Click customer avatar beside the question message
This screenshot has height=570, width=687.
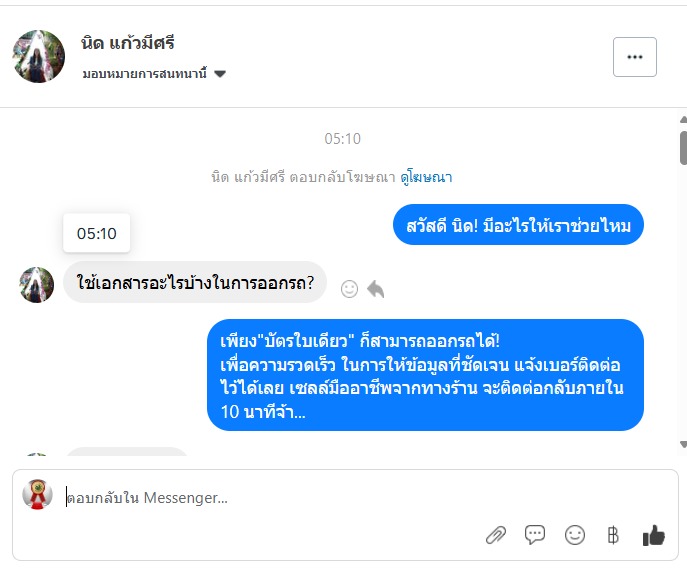point(37,284)
